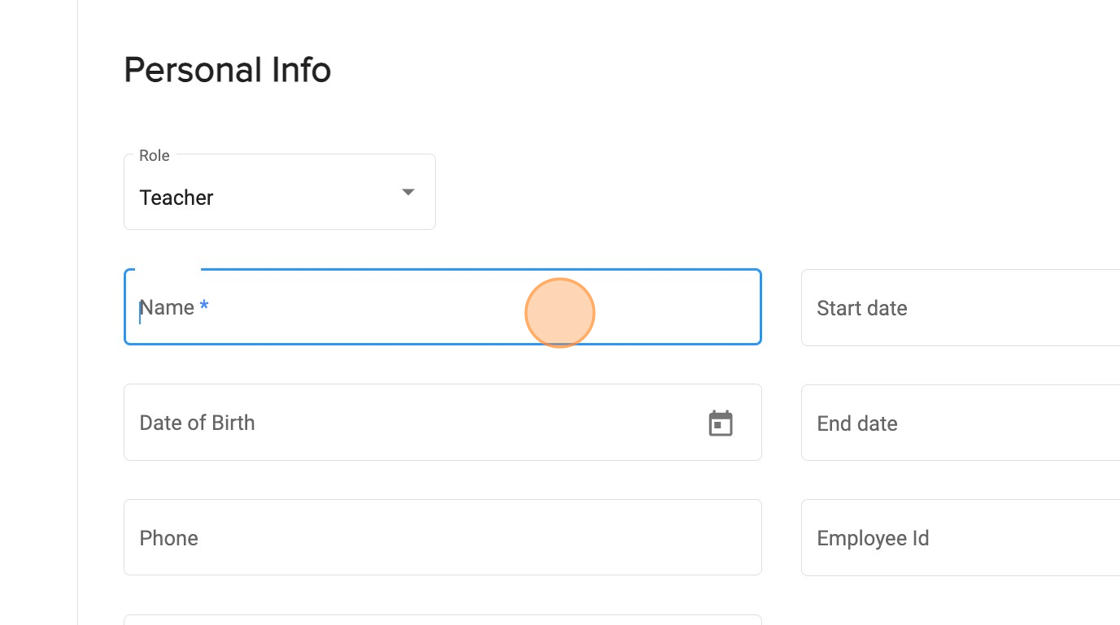Image resolution: width=1120 pixels, height=625 pixels.
Task: Select the Teacher value in Role
Action: point(177,198)
